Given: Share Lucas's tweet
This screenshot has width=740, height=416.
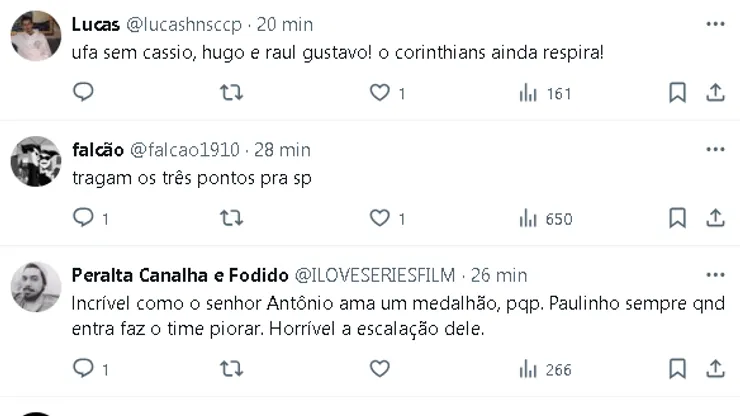Looking at the screenshot, I should point(715,93).
